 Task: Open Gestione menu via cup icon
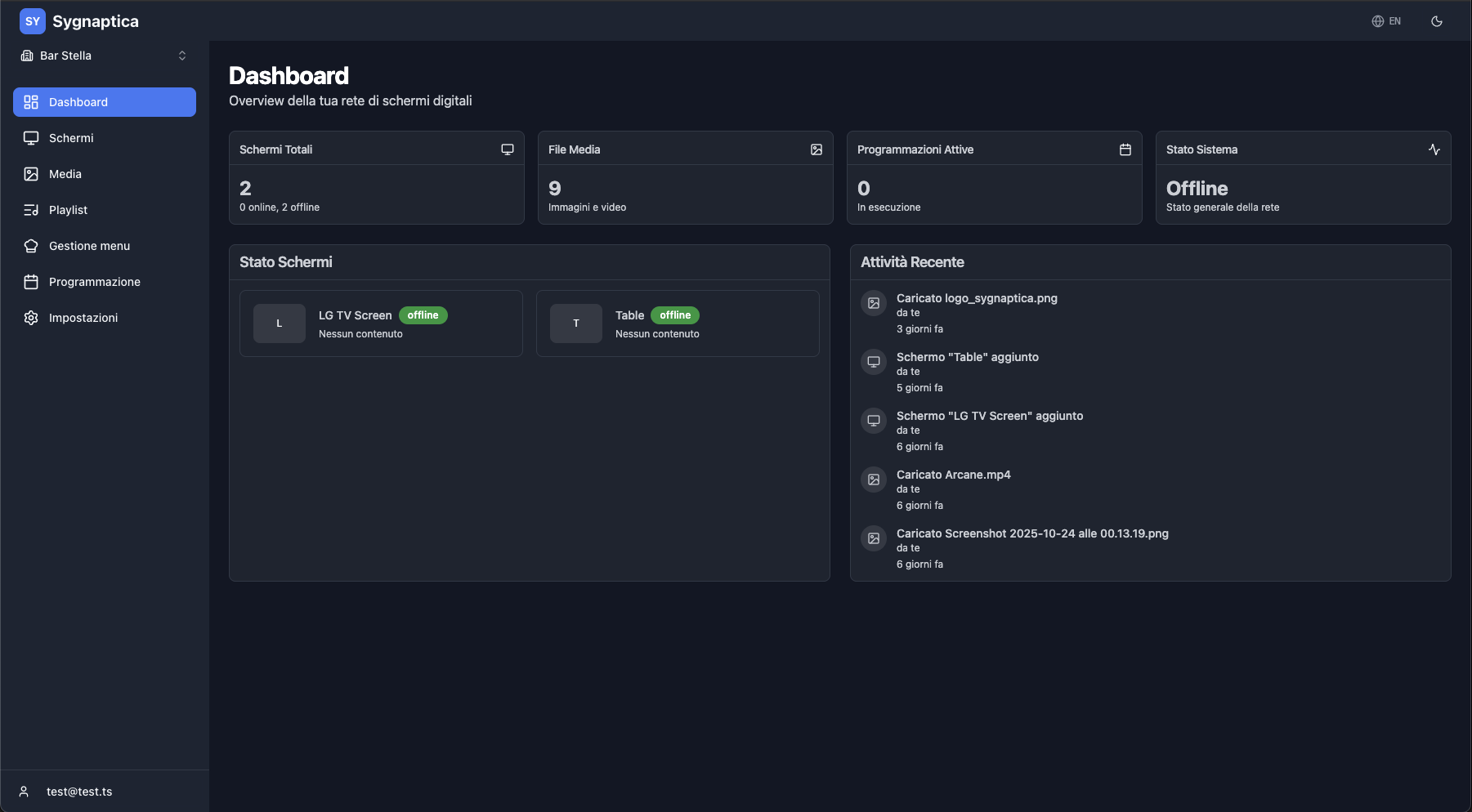tap(30, 246)
